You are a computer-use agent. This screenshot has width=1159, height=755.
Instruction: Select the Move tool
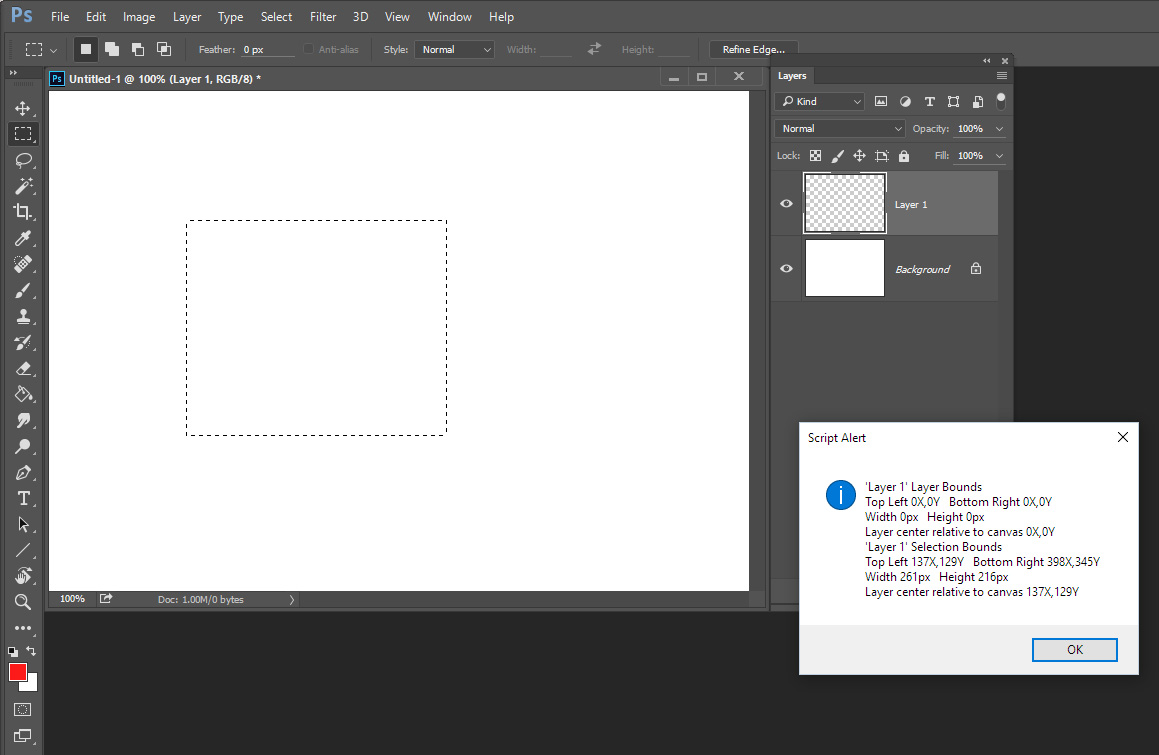point(23,108)
